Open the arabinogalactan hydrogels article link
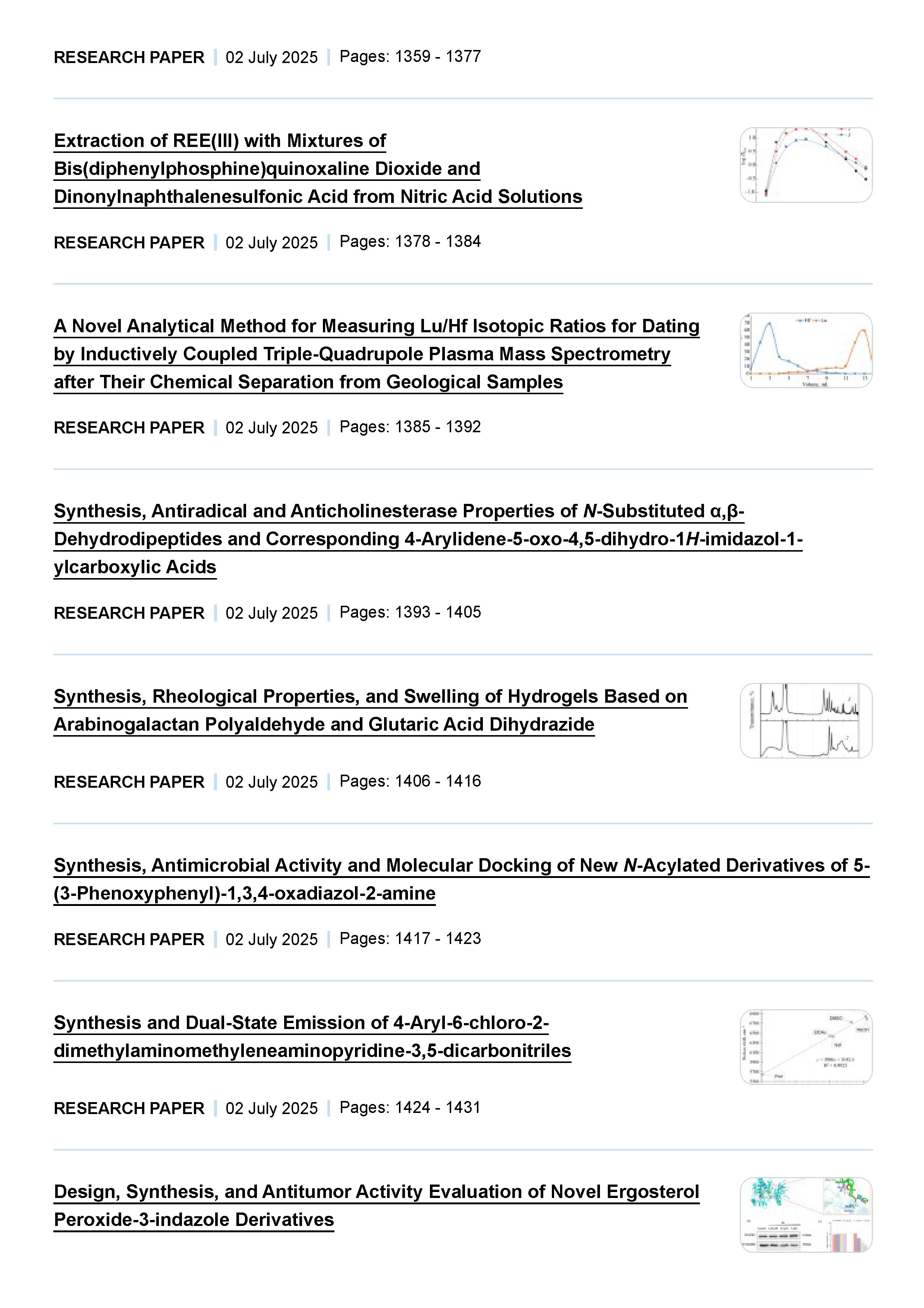Viewport: 924px width, 1308px height. pos(370,711)
